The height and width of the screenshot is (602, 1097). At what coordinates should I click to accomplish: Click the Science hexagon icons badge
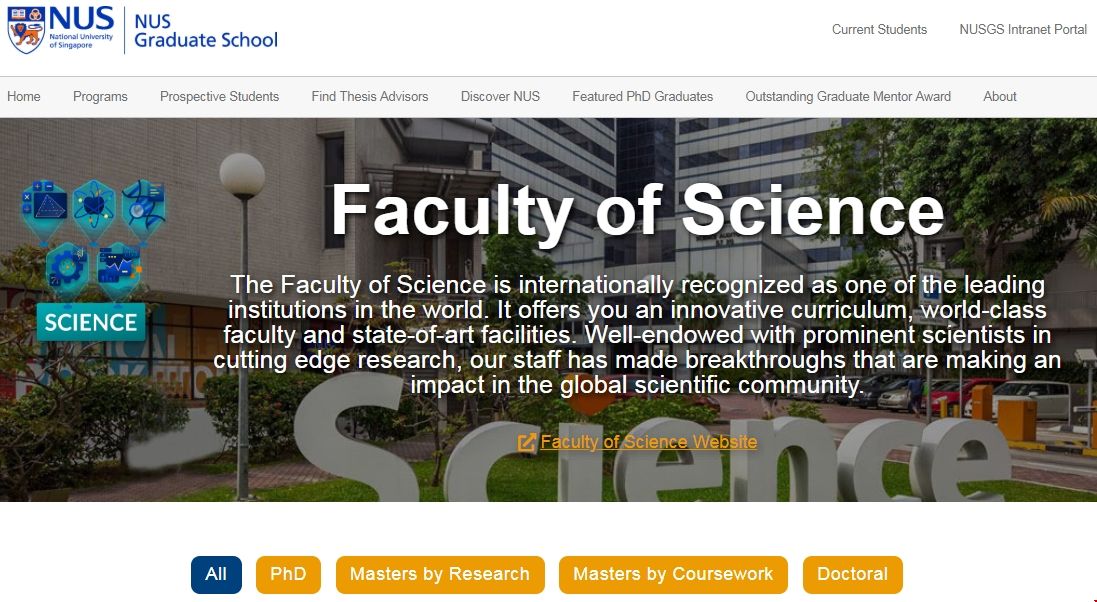coord(92,259)
